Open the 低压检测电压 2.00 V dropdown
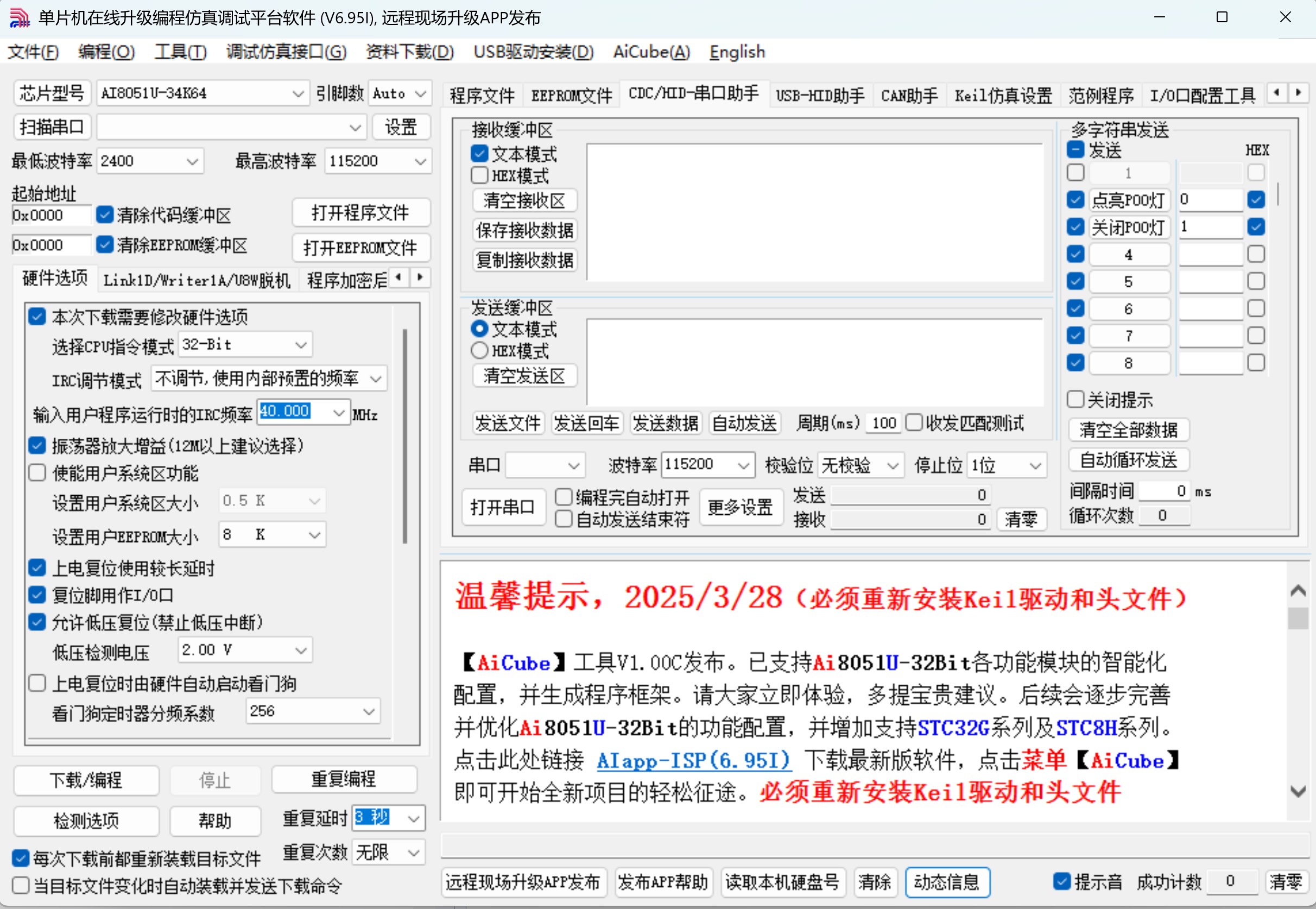Image resolution: width=1316 pixels, height=909 pixels. (301, 650)
